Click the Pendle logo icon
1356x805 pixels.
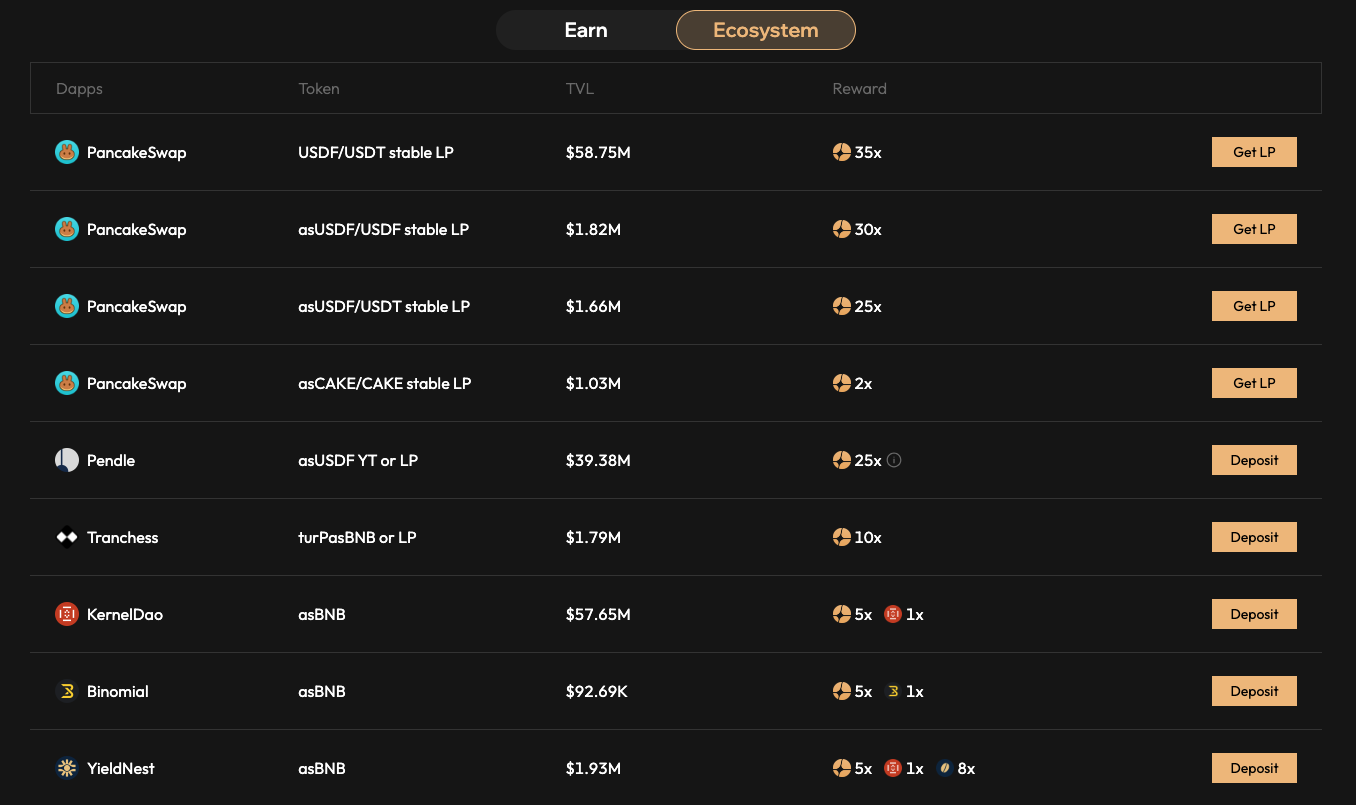pyautogui.click(x=67, y=460)
